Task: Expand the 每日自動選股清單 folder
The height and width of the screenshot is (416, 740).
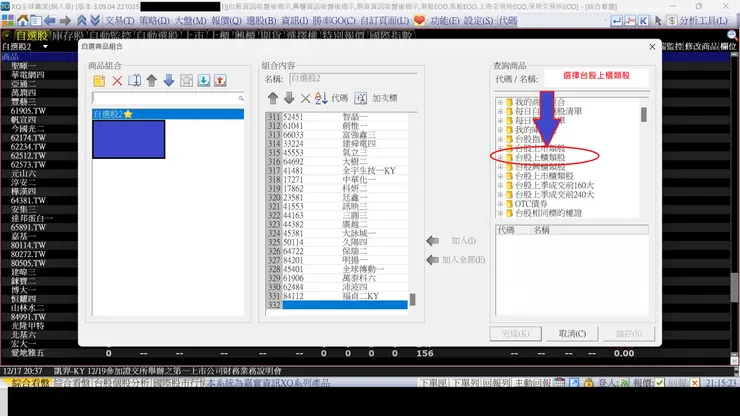Action: click(500, 111)
